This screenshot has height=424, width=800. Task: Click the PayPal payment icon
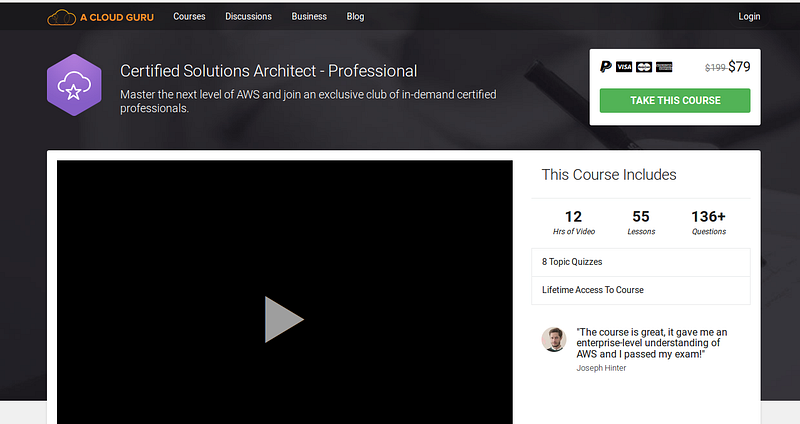pos(606,67)
